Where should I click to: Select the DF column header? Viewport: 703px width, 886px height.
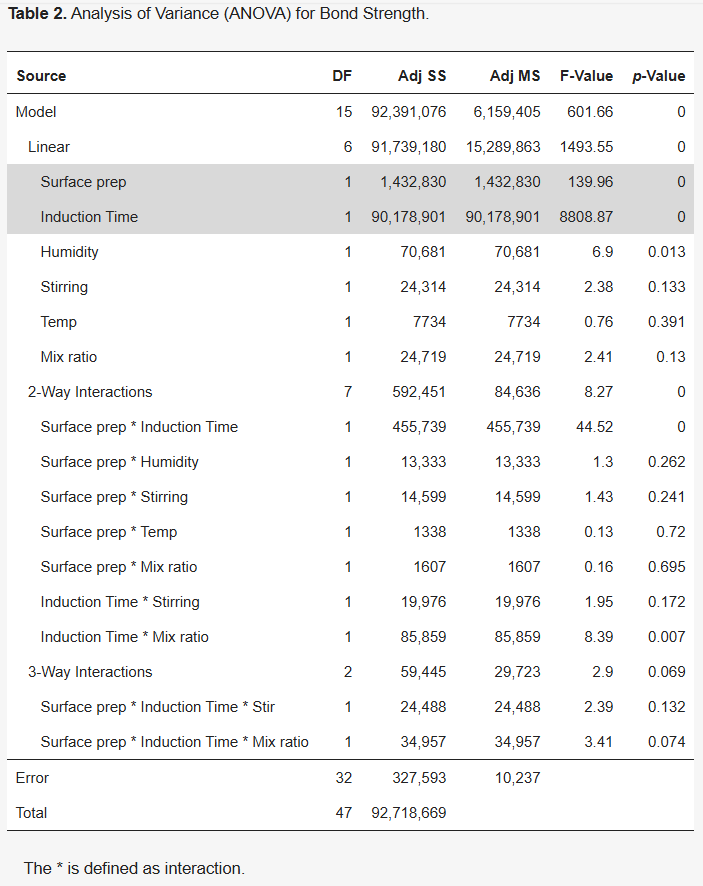click(342, 76)
